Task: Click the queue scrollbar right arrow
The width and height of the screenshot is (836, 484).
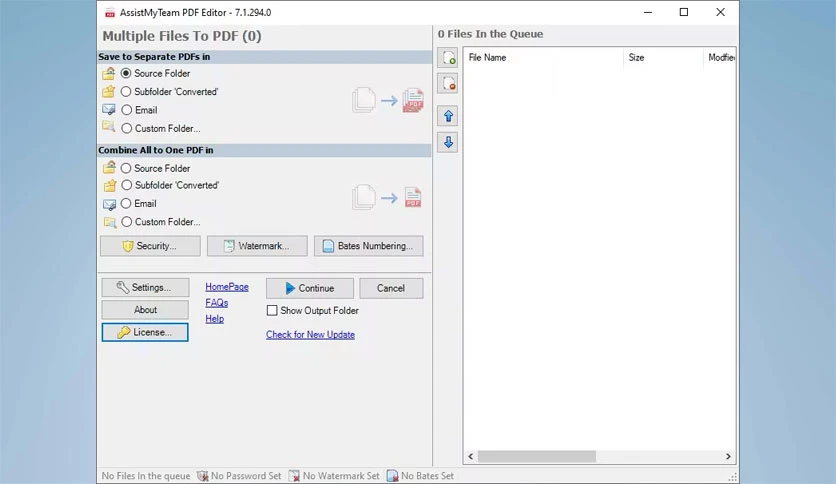Action: point(728,456)
